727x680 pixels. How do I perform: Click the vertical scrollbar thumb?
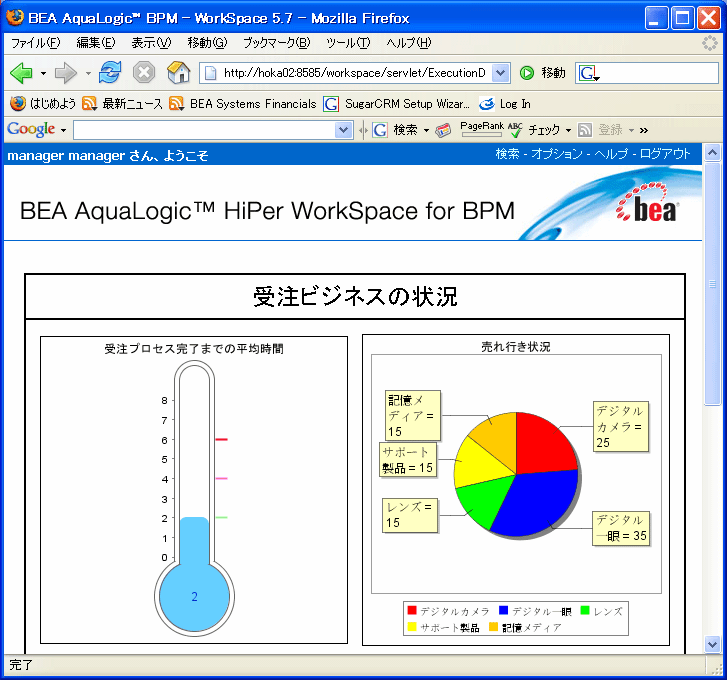[712, 284]
